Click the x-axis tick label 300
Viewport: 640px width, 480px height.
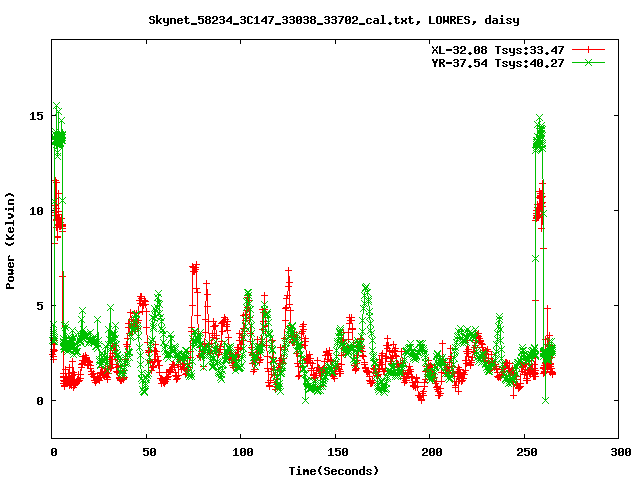pos(620,452)
